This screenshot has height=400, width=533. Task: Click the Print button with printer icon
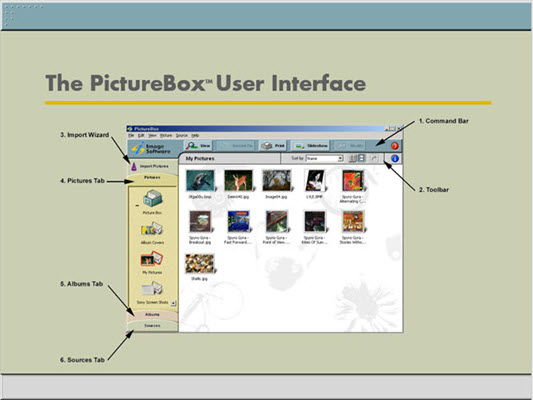[273, 145]
